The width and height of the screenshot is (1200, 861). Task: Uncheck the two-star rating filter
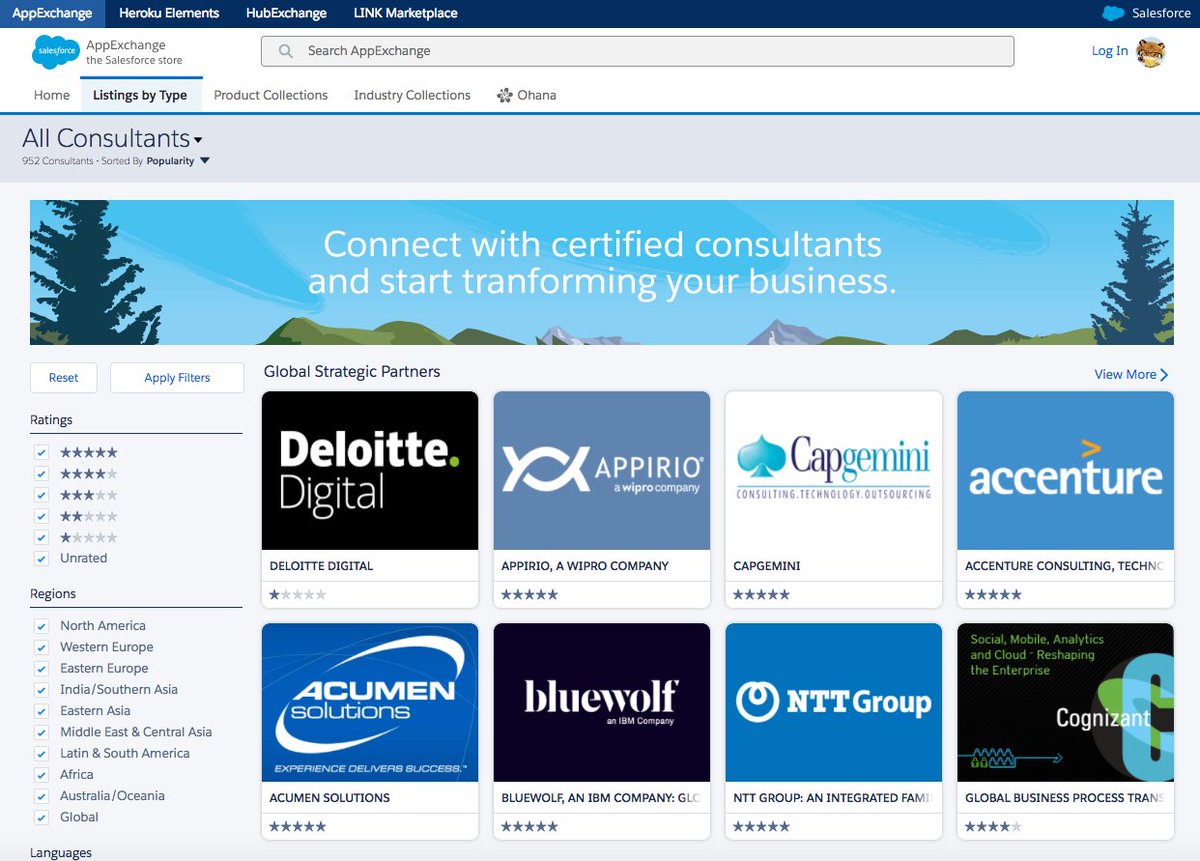(41, 516)
